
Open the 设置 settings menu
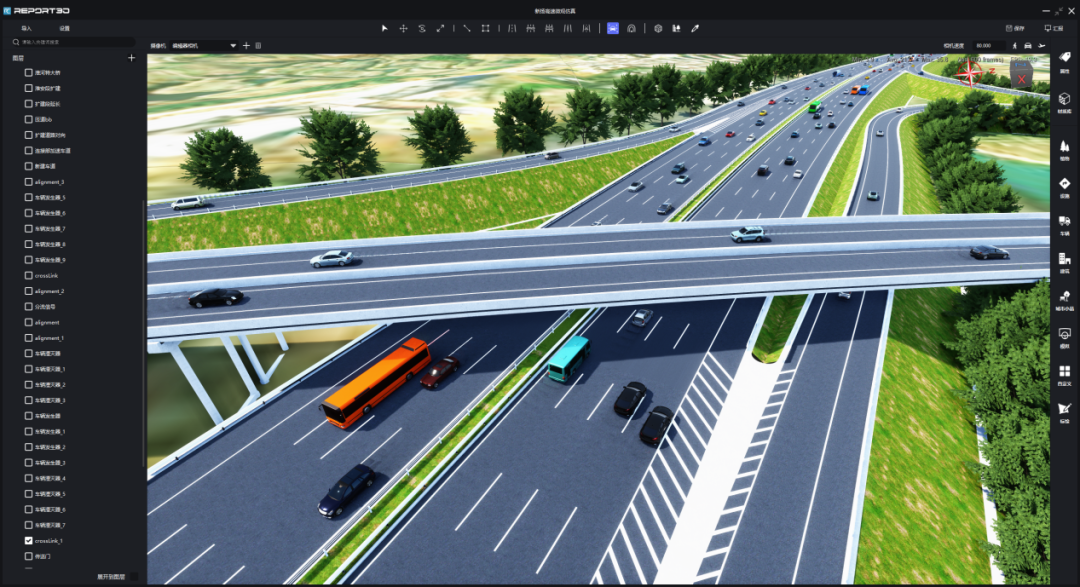tap(65, 28)
